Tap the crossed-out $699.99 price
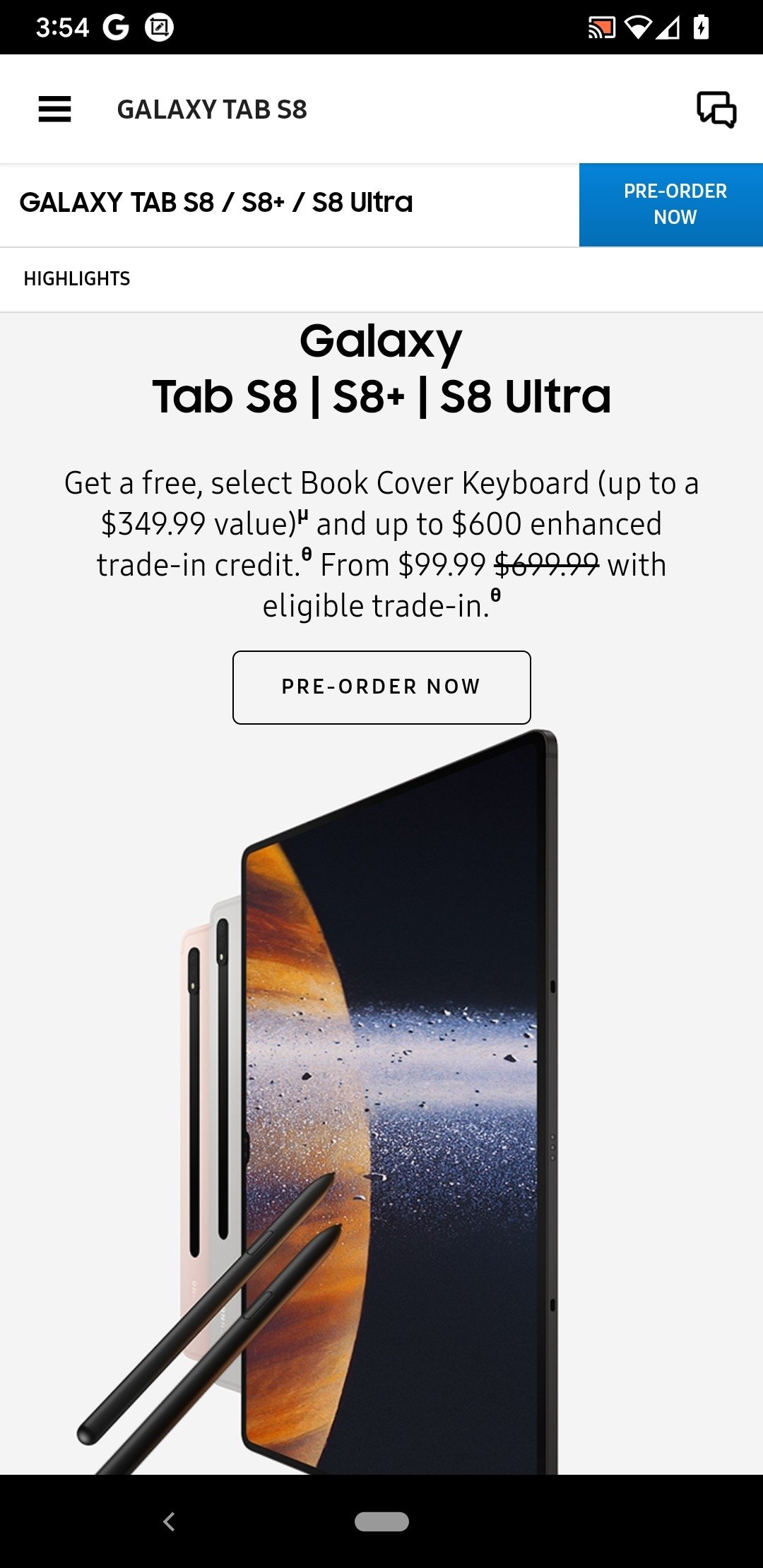Screen dimensions: 763x1568 tap(547, 565)
